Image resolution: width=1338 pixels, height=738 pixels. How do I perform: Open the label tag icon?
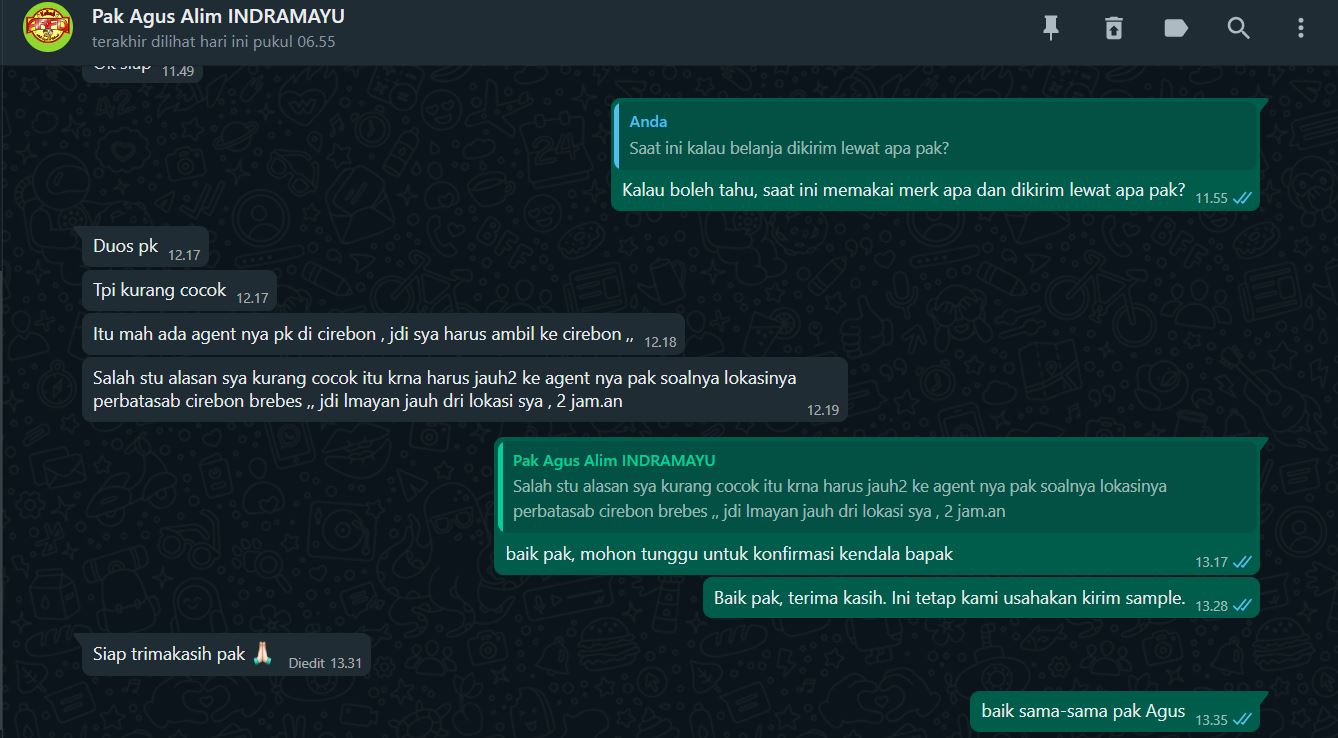pos(1176,28)
